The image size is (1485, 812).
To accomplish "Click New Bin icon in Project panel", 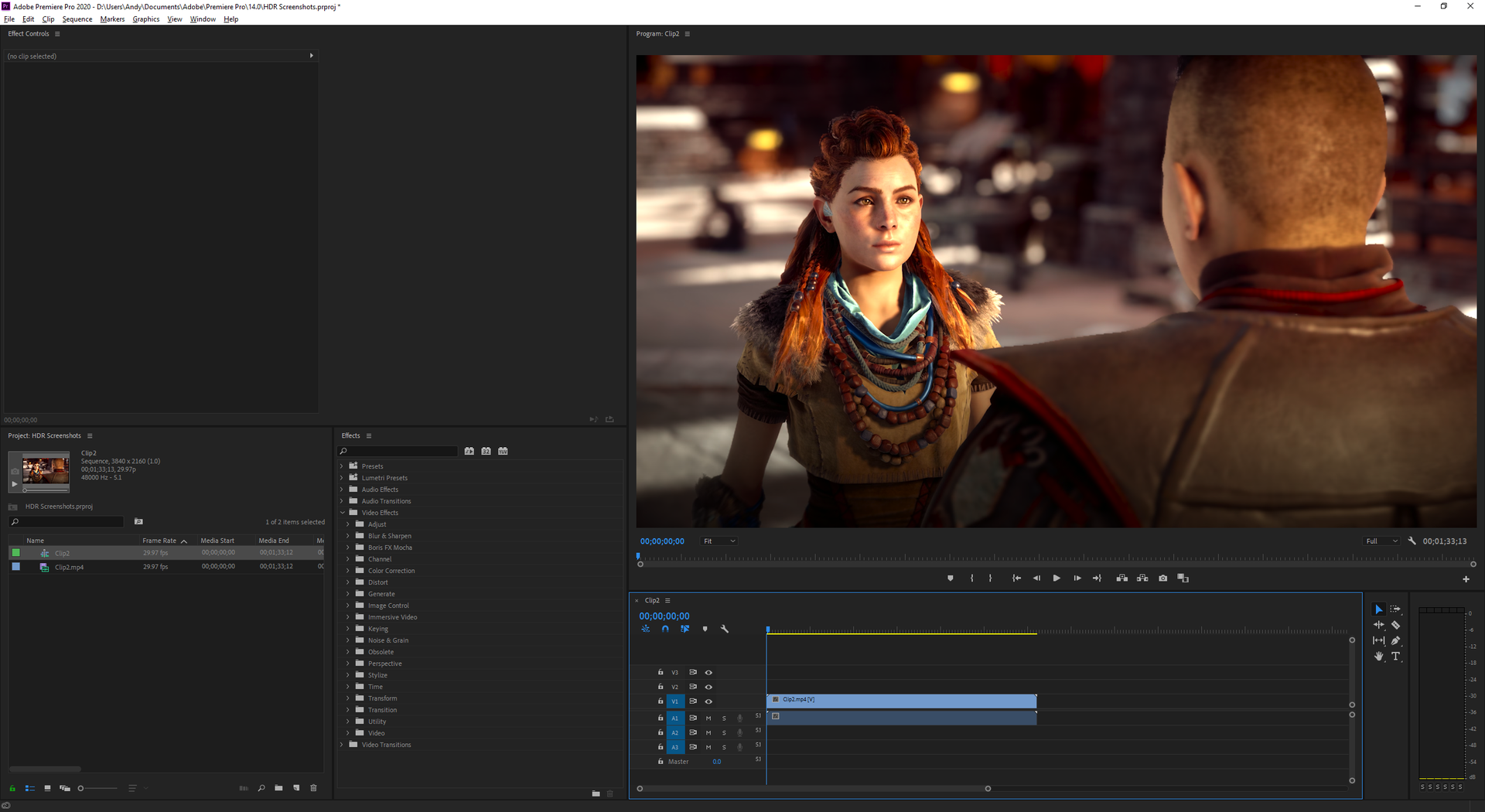I will pyautogui.click(x=278, y=788).
